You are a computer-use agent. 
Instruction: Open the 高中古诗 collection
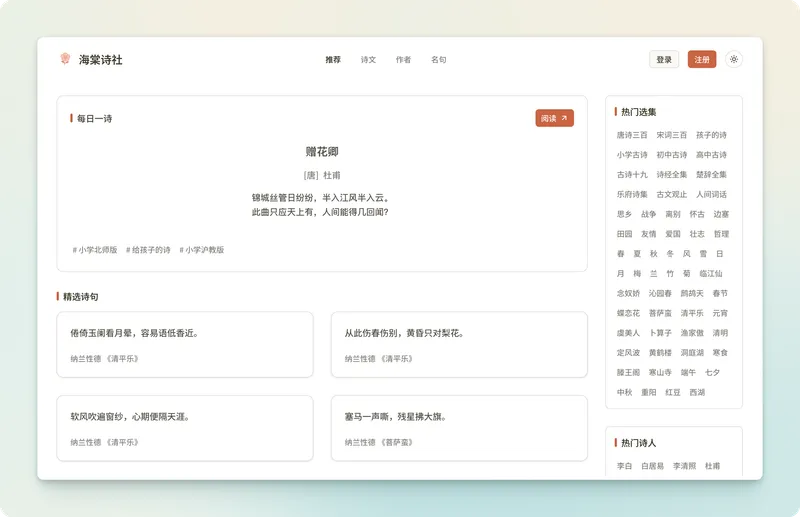tap(711, 155)
